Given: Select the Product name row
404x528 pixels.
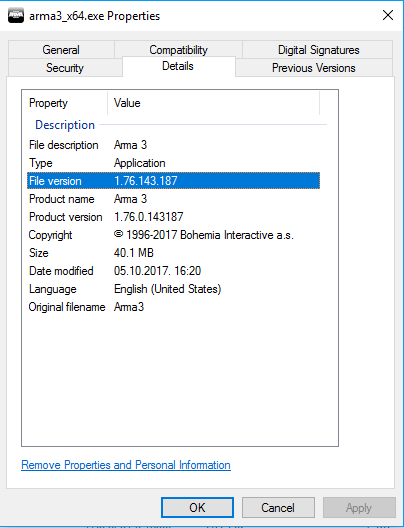Looking at the screenshot, I should [x=173, y=199].
